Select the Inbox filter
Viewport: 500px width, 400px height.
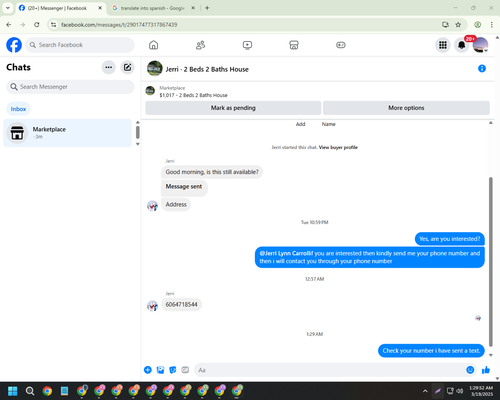(18, 109)
